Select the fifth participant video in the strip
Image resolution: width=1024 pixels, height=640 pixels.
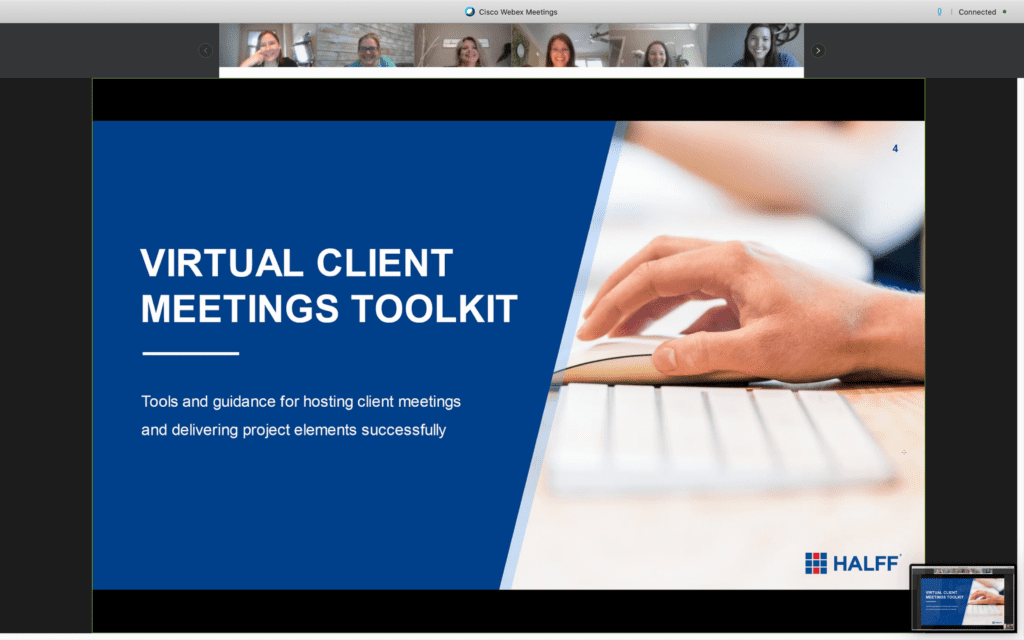(x=657, y=47)
